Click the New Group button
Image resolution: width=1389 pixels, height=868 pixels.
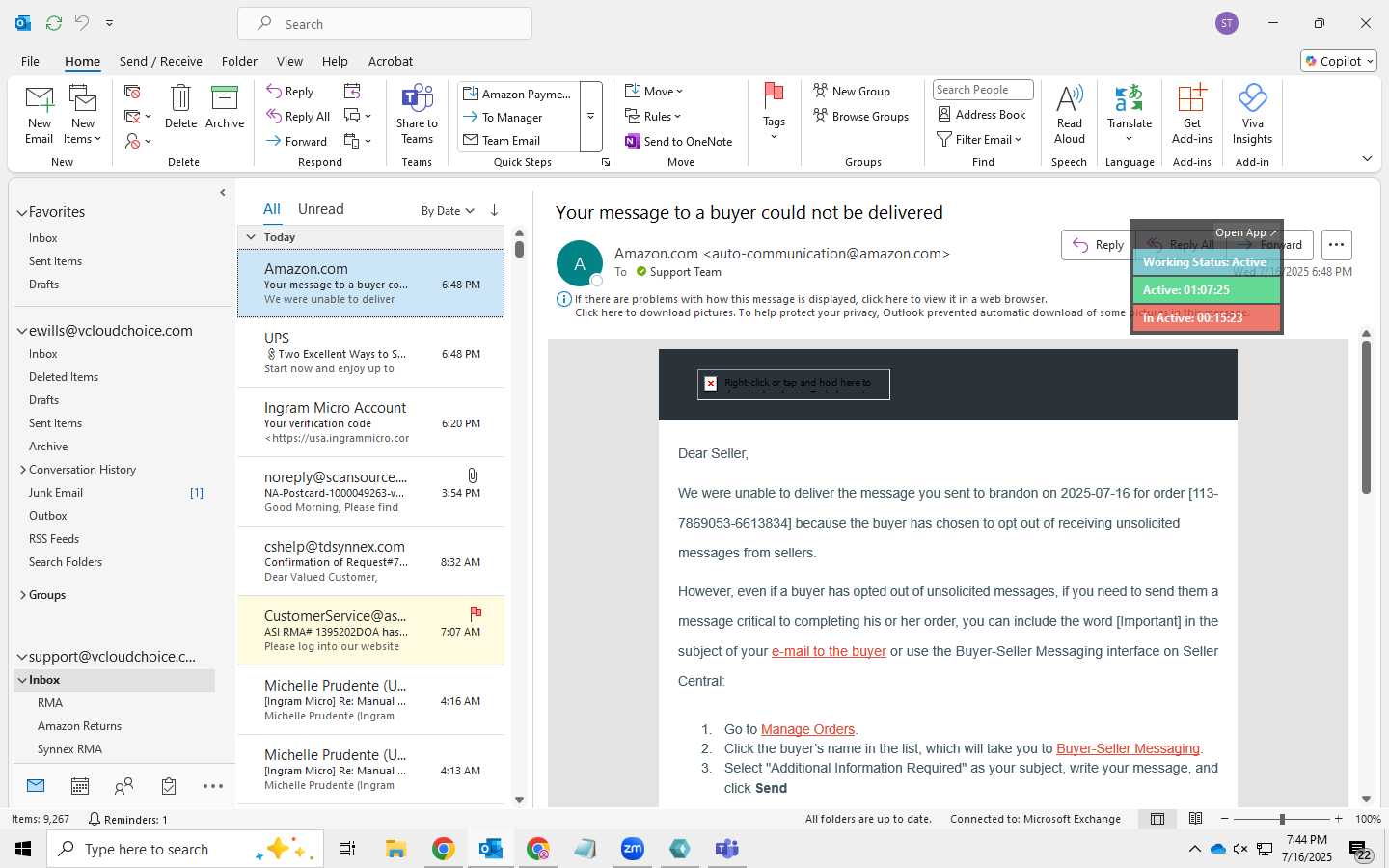pos(852,91)
